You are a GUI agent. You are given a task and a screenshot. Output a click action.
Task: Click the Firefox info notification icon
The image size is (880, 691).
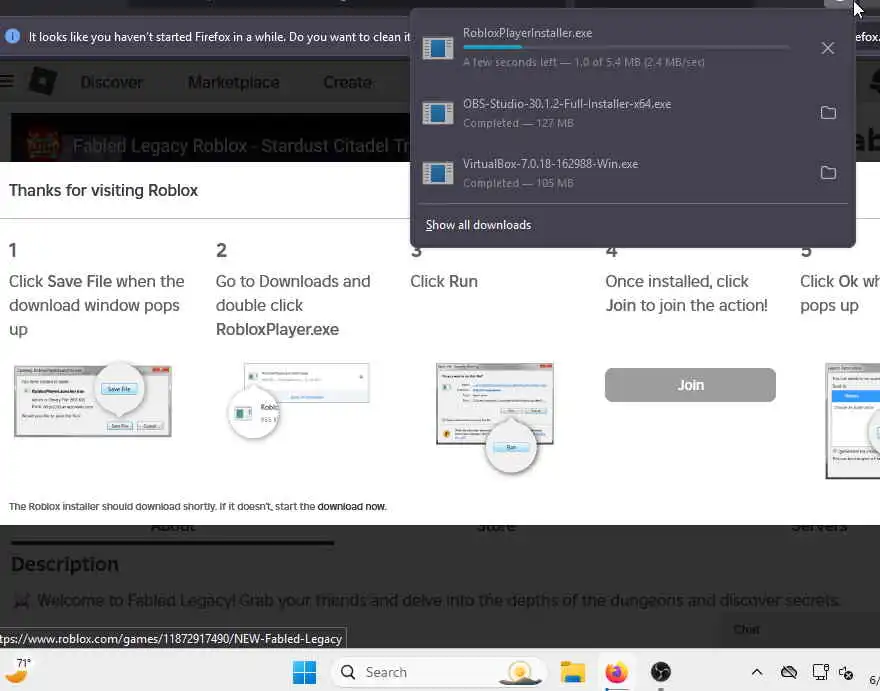12,36
